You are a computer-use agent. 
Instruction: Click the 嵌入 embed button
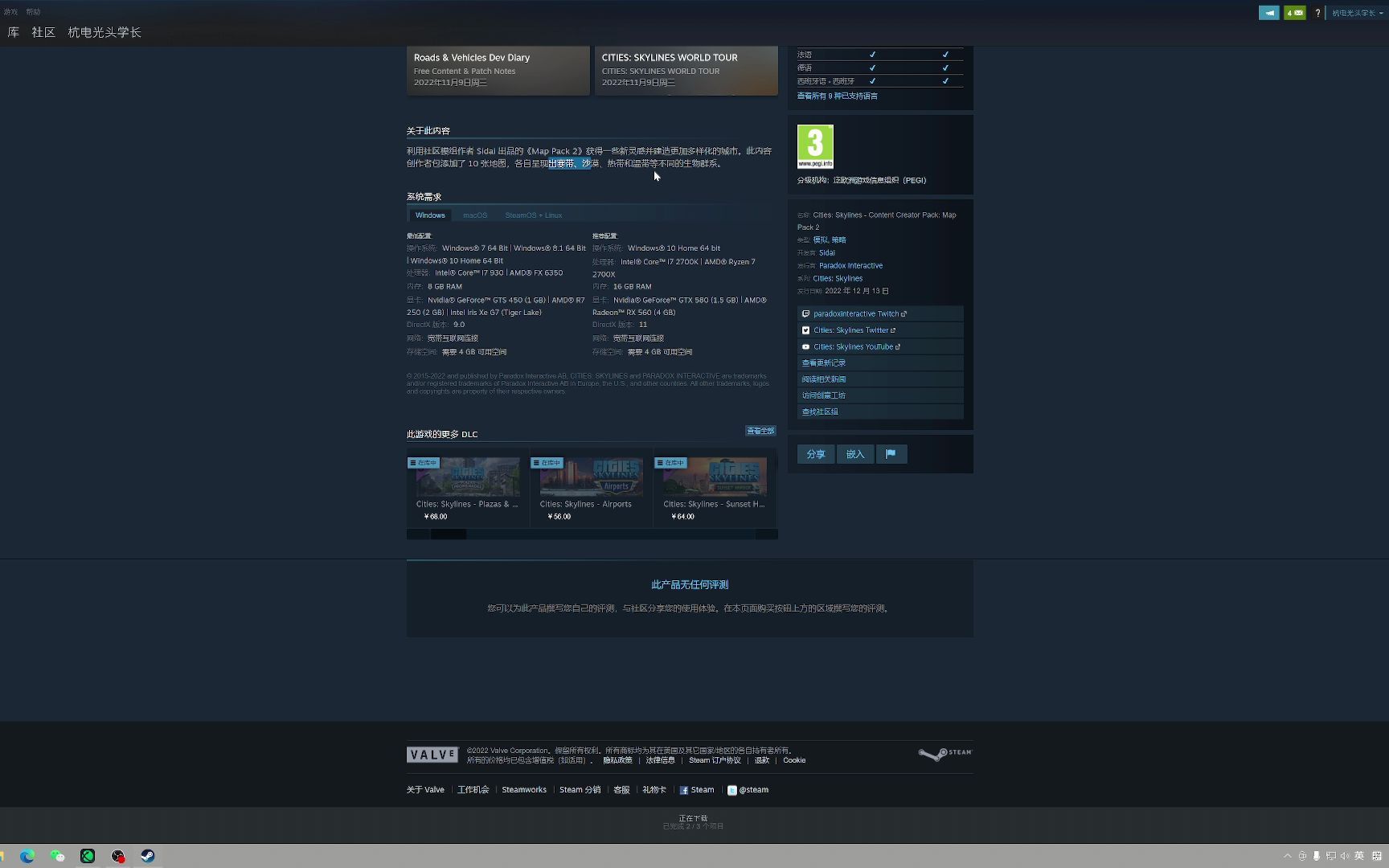[855, 454]
